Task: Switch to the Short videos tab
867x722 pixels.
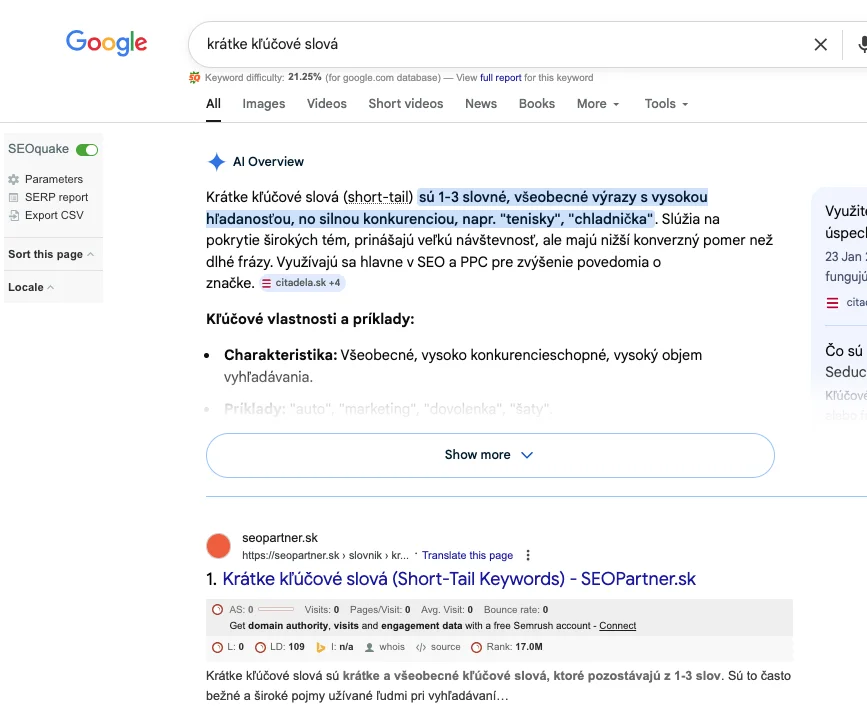Action: (405, 104)
